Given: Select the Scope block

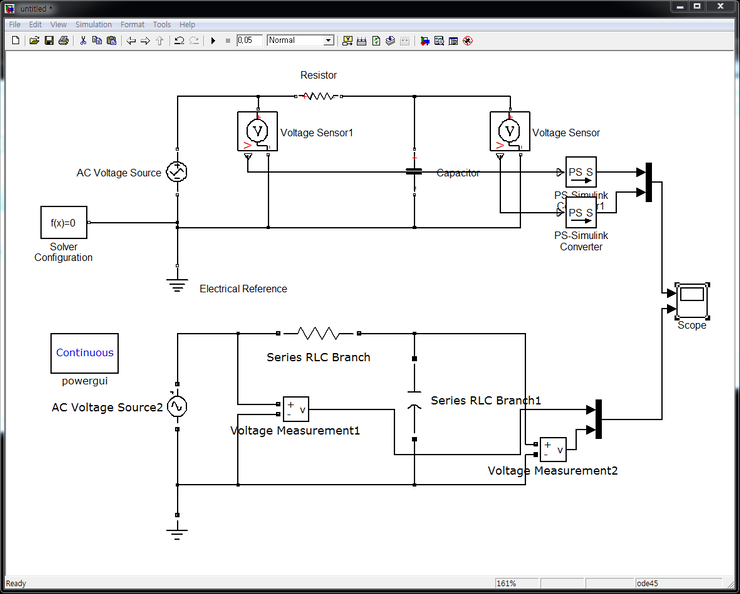Looking at the screenshot, I should click(692, 301).
